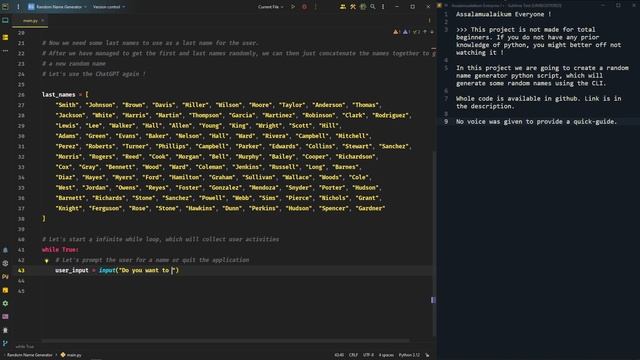This screenshot has width=640, height=360.
Task: Click the yellow intention lightbulb on line 42
Action: click(x=47, y=260)
